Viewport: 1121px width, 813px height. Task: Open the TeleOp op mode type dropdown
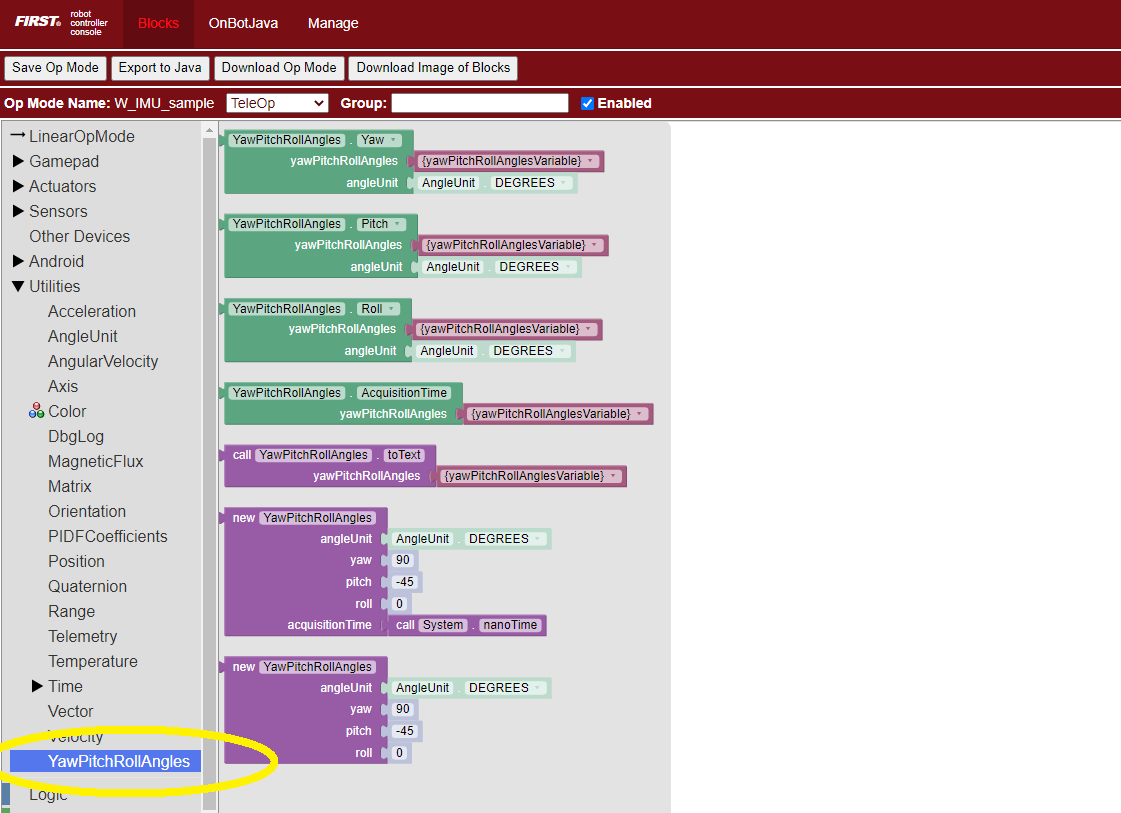[x=277, y=103]
